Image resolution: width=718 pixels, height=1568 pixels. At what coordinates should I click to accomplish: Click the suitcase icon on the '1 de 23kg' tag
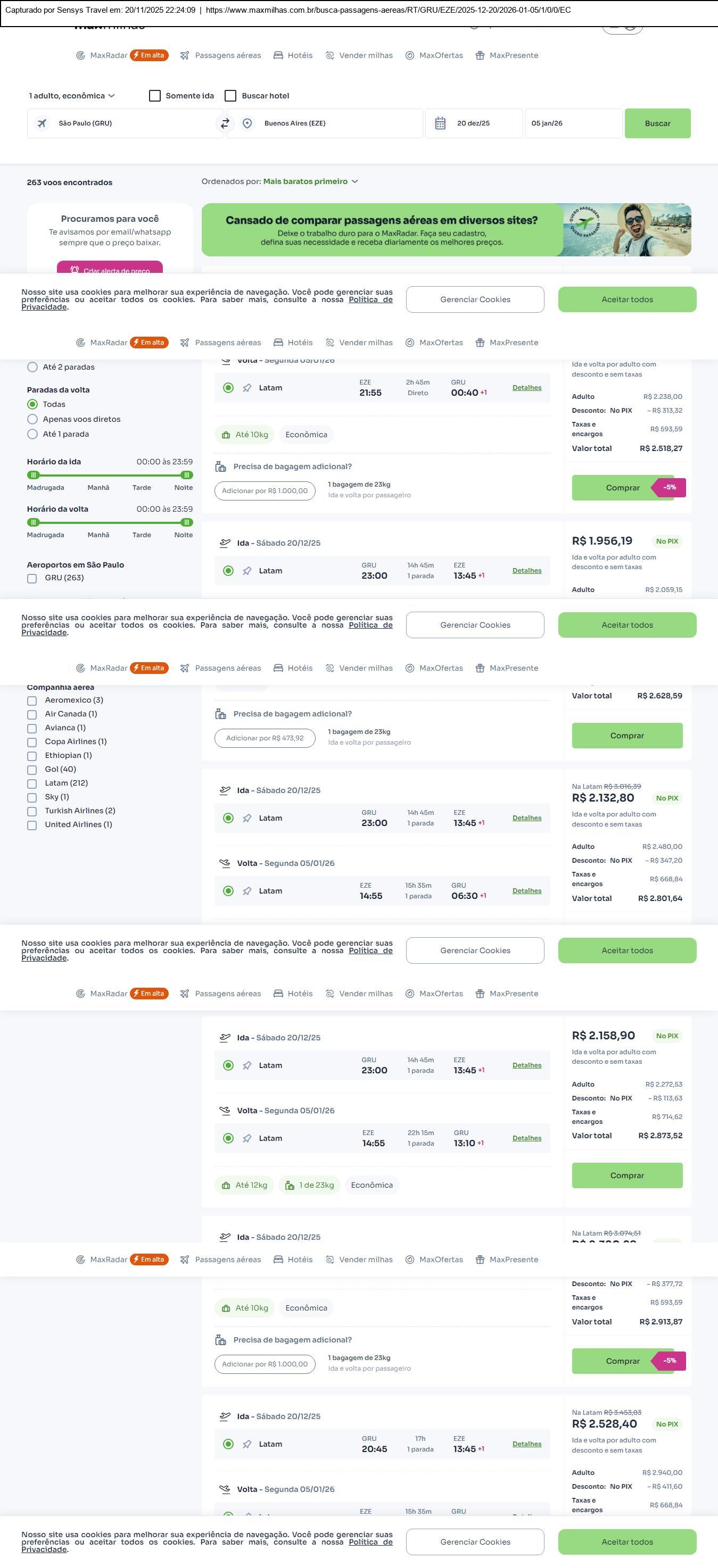290,1185
